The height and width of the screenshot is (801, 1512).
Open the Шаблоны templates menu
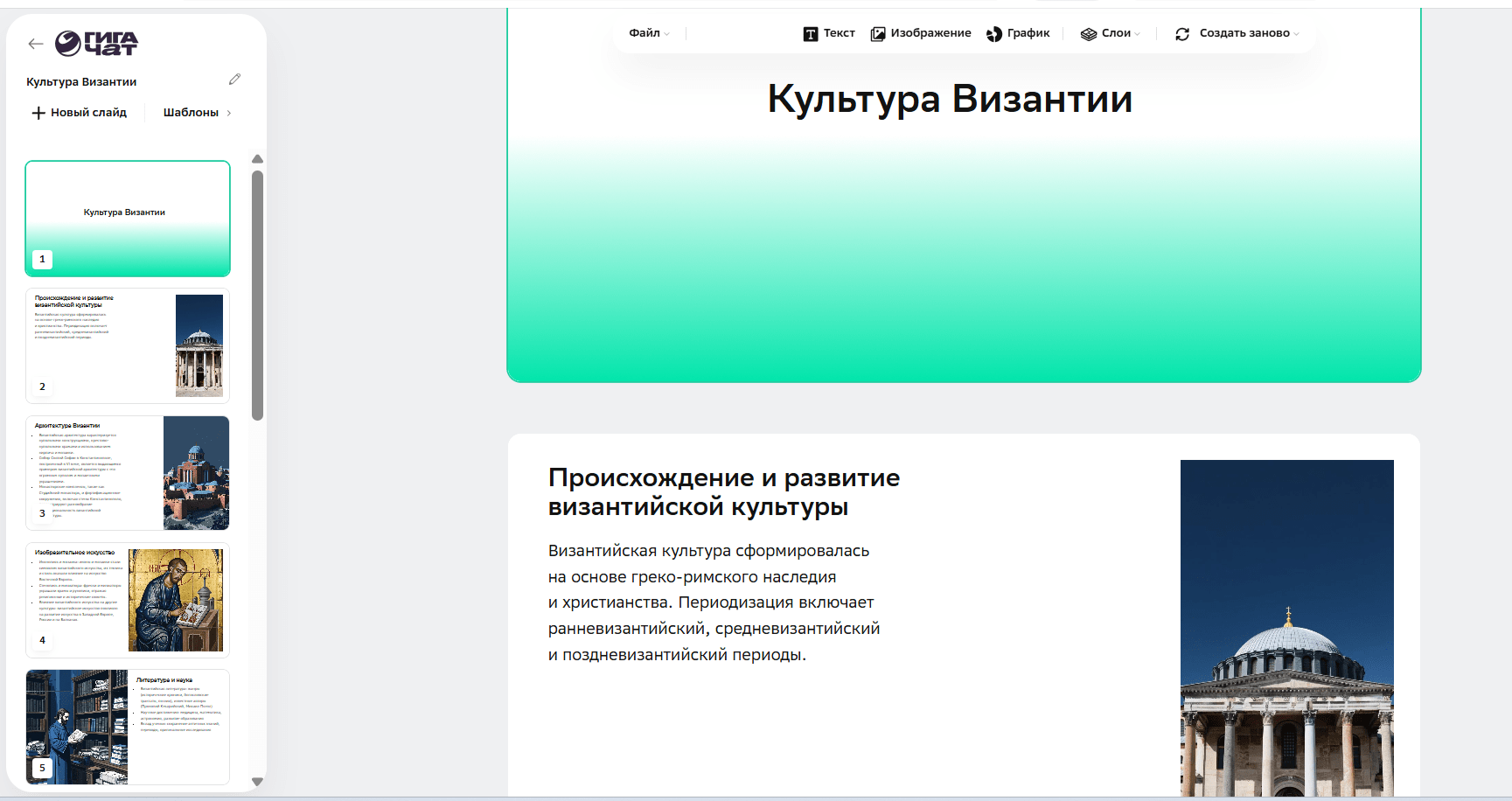197,113
